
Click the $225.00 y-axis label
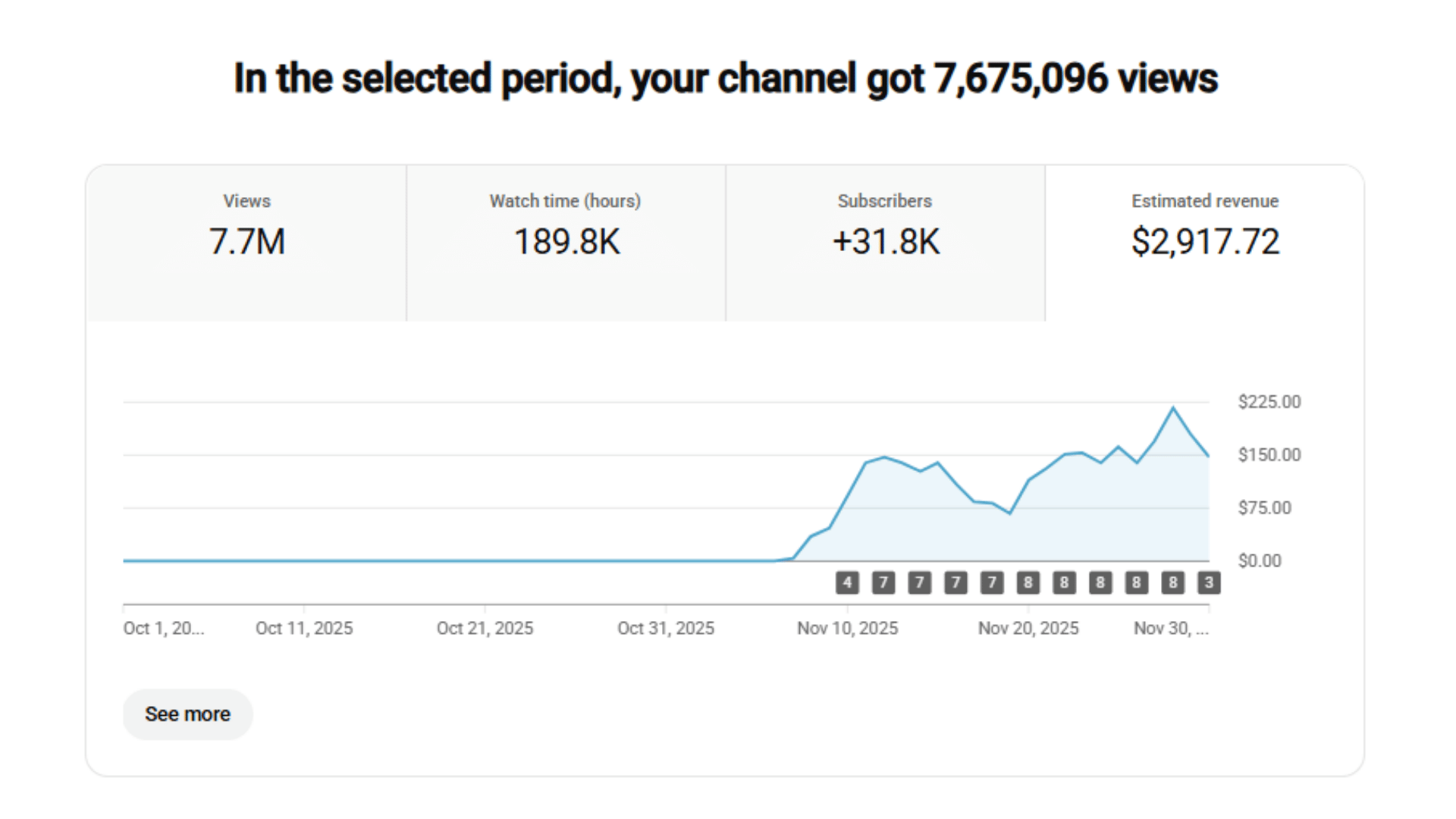[x=1269, y=402]
